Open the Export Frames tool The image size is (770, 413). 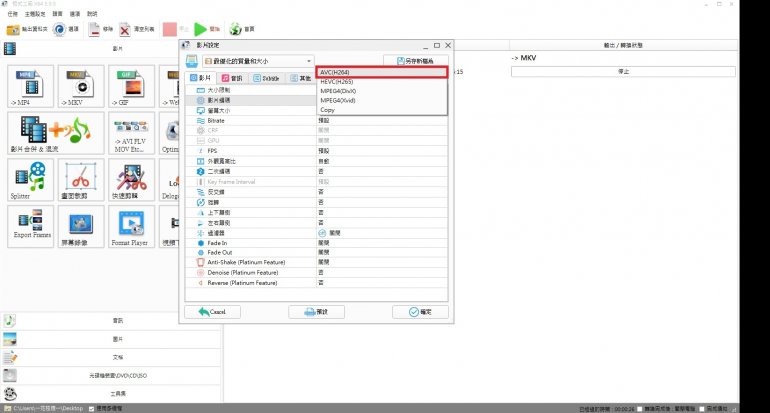(30, 226)
